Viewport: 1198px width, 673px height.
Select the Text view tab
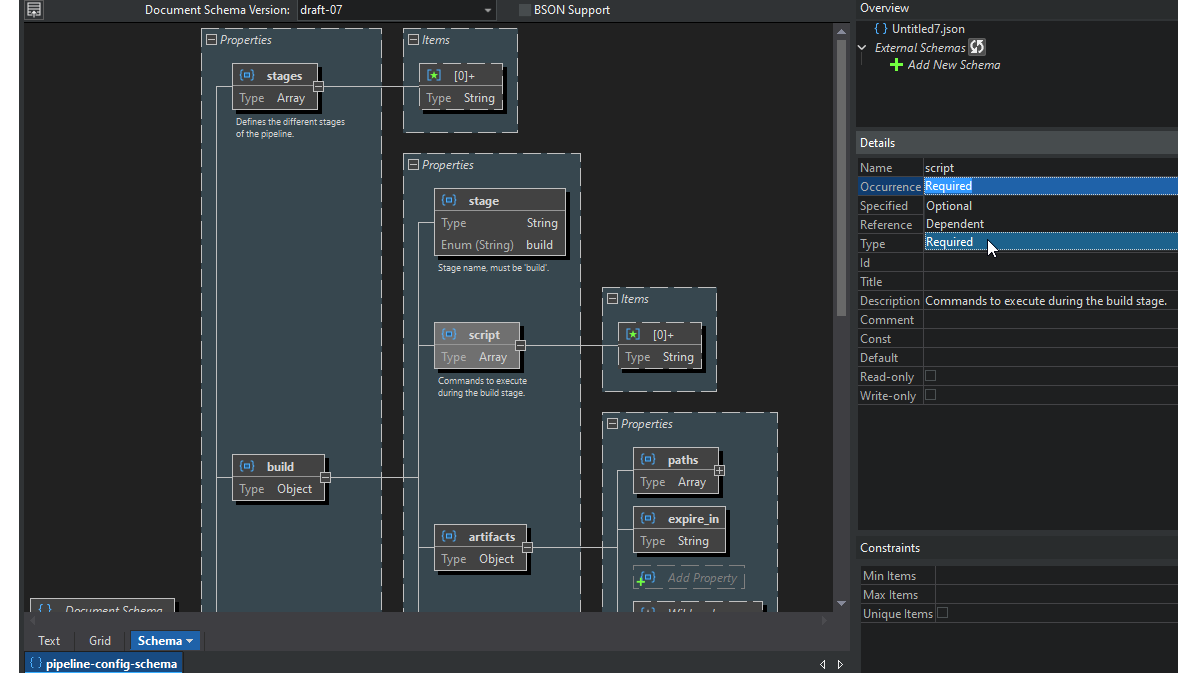49,640
